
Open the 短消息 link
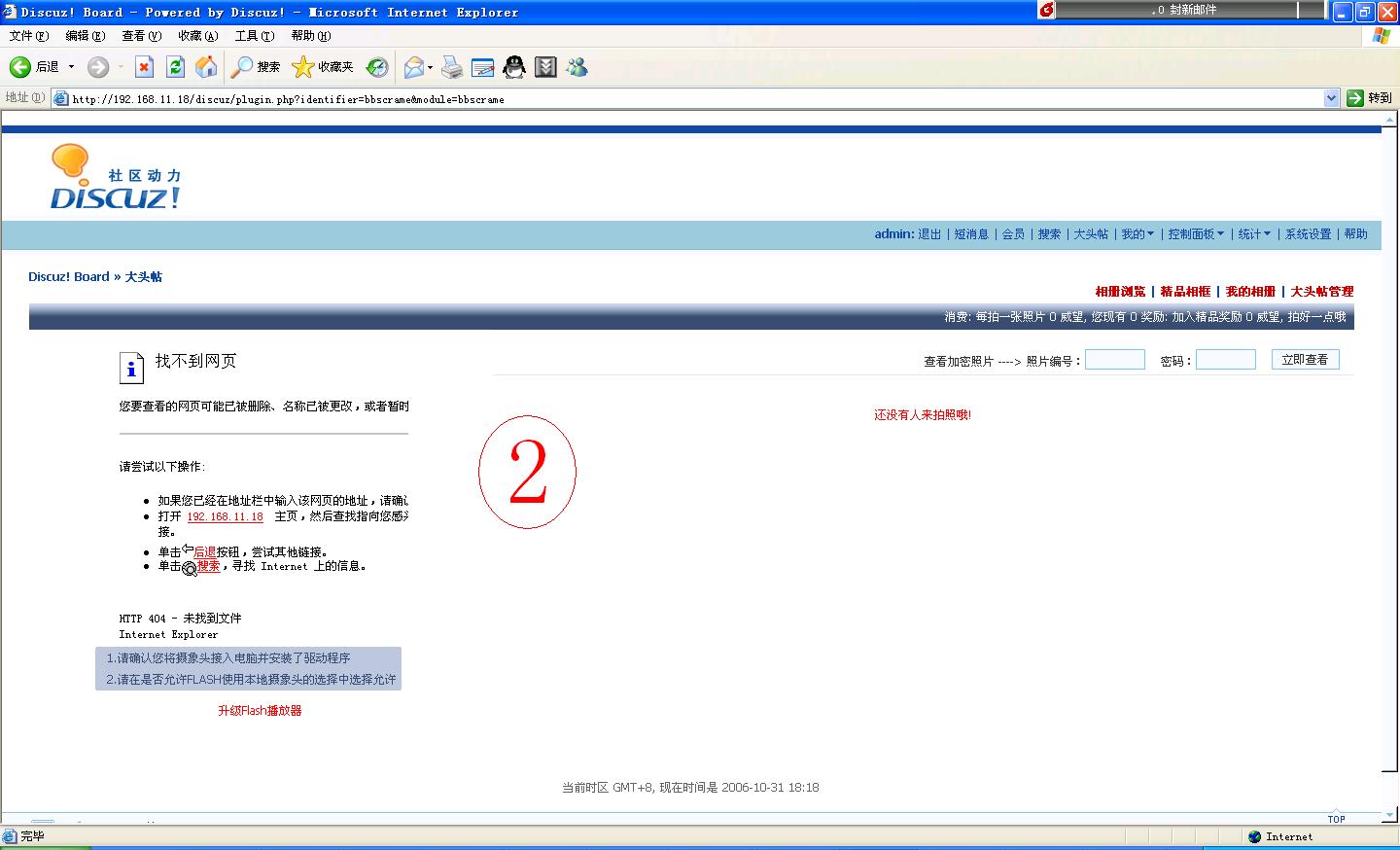click(971, 234)
